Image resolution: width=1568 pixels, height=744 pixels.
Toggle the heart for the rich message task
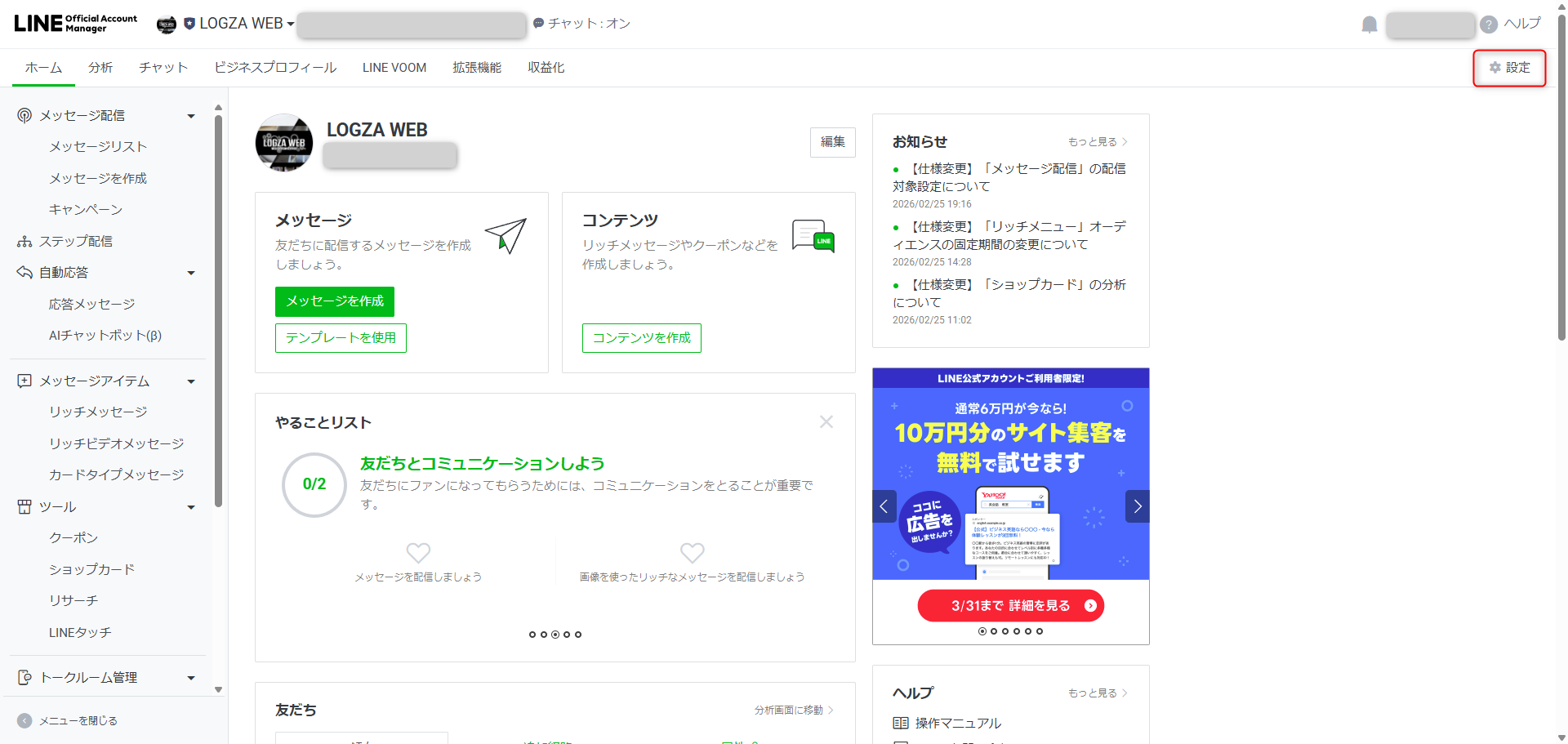(692, 553)
